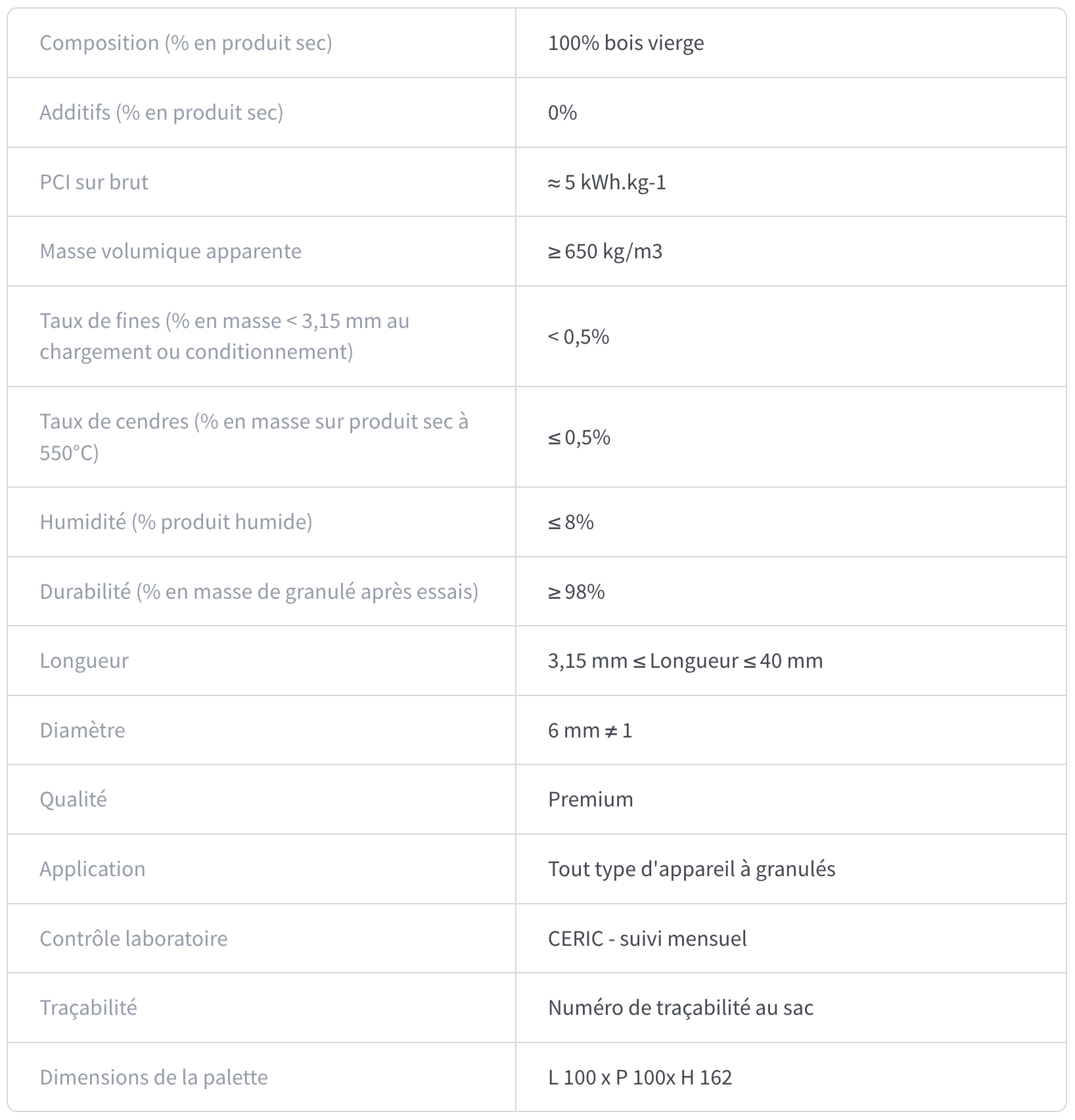
Task: Click the "Taux de fines" row label
Action: pos(224,336)
